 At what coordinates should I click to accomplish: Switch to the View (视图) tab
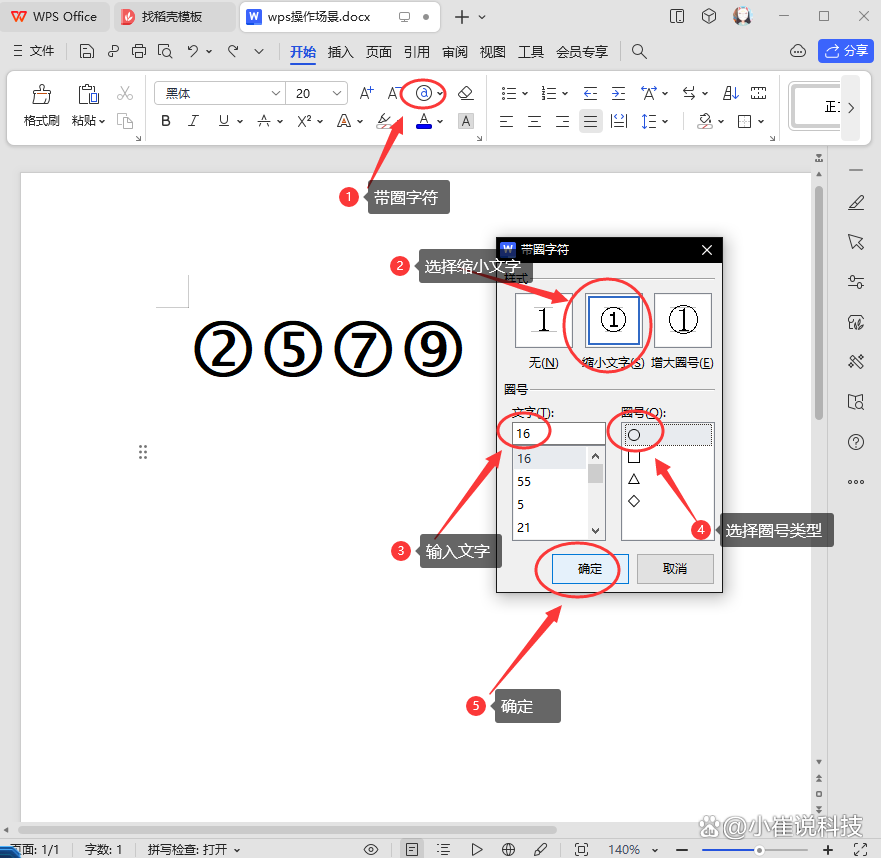pyautogui.click(x=492, y=52)
